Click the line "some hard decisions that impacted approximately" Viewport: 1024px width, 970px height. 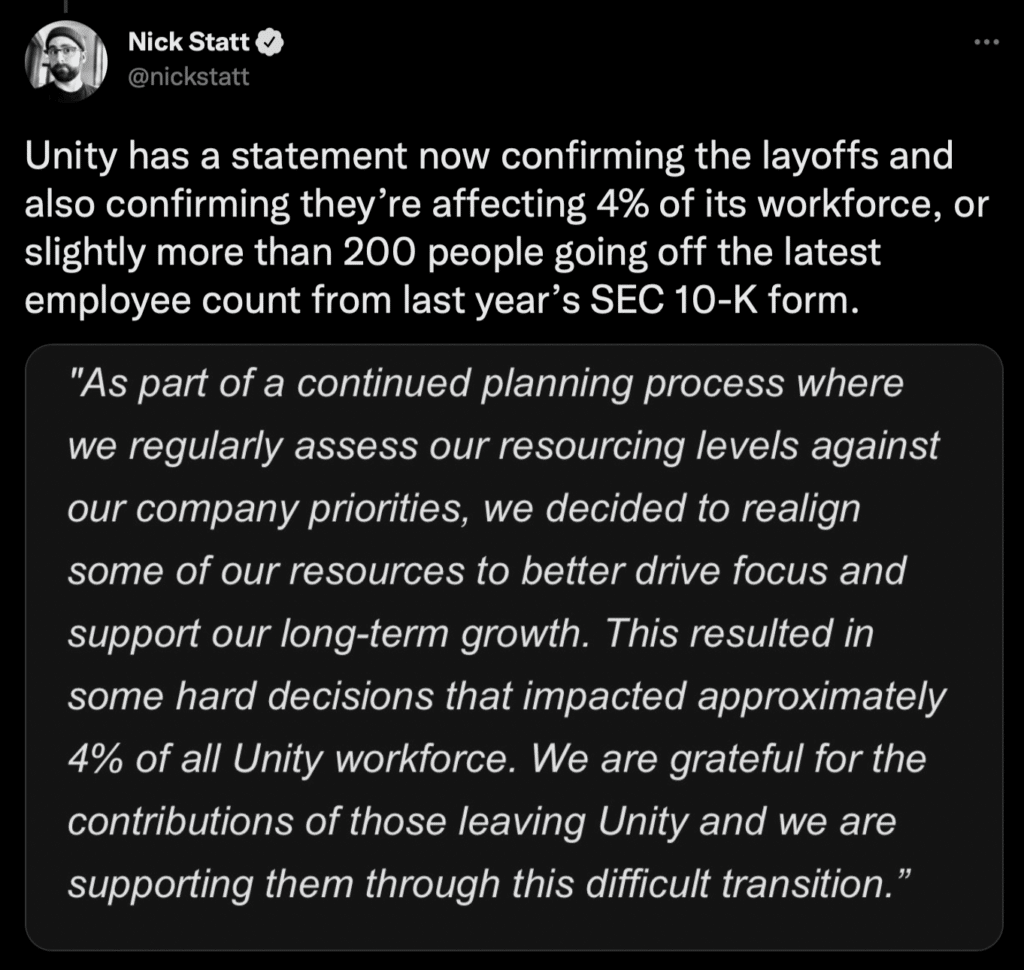pyautogui.click(x=507, y=697)
